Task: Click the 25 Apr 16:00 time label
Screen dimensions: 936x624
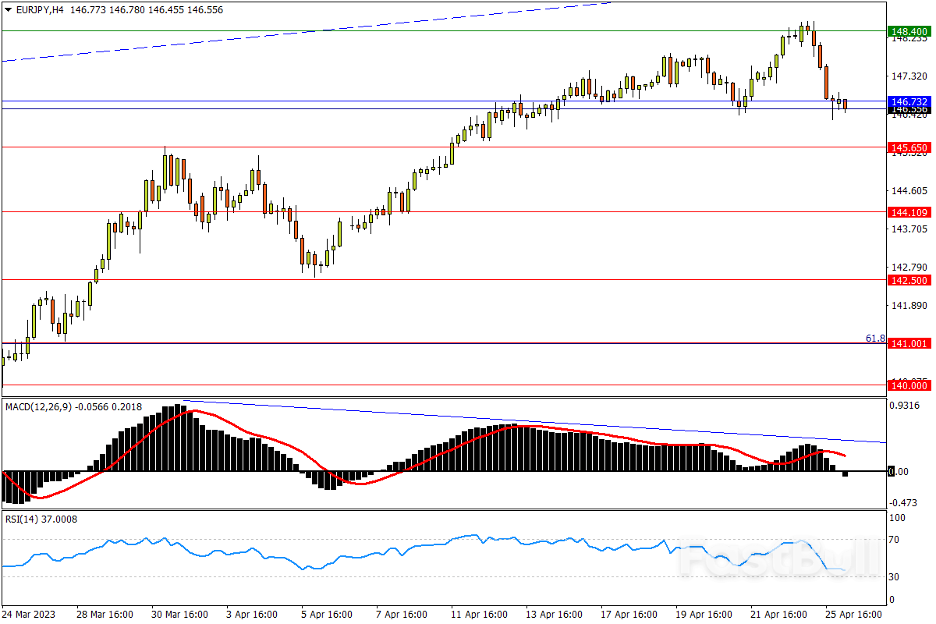Action: pos(853,613)
